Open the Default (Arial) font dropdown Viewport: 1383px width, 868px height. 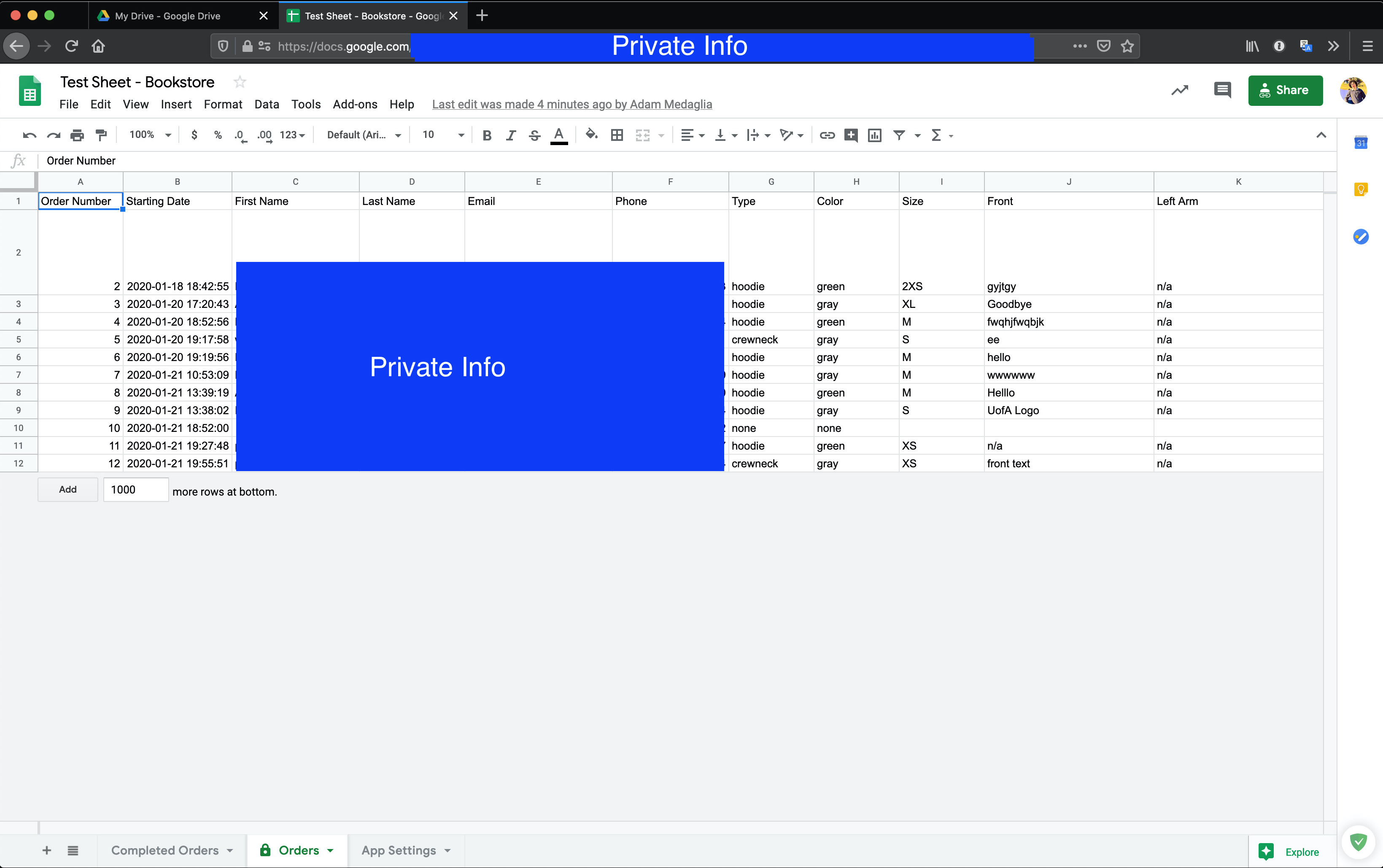[364, 135]
